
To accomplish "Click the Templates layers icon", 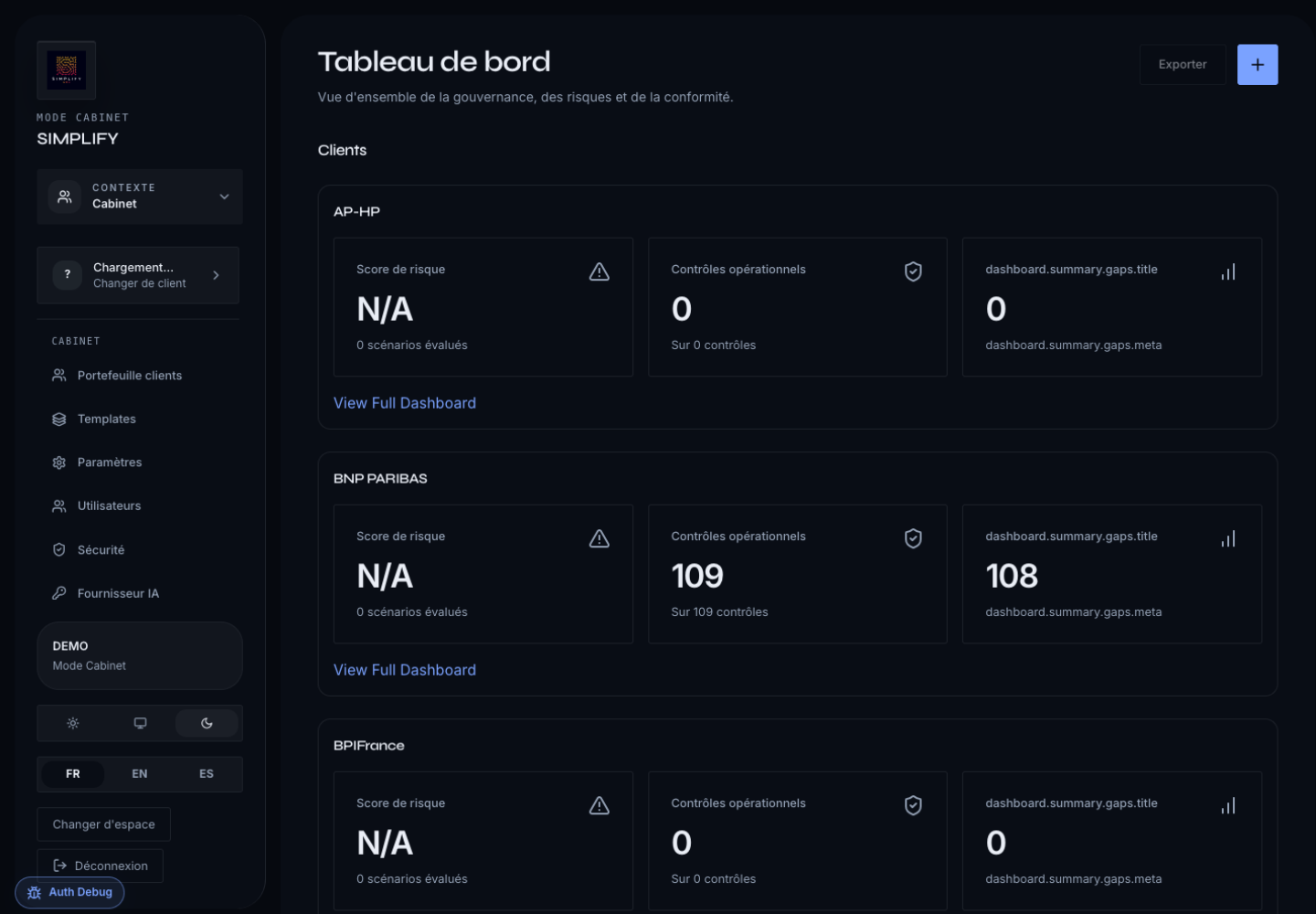I will coord(59,419).
